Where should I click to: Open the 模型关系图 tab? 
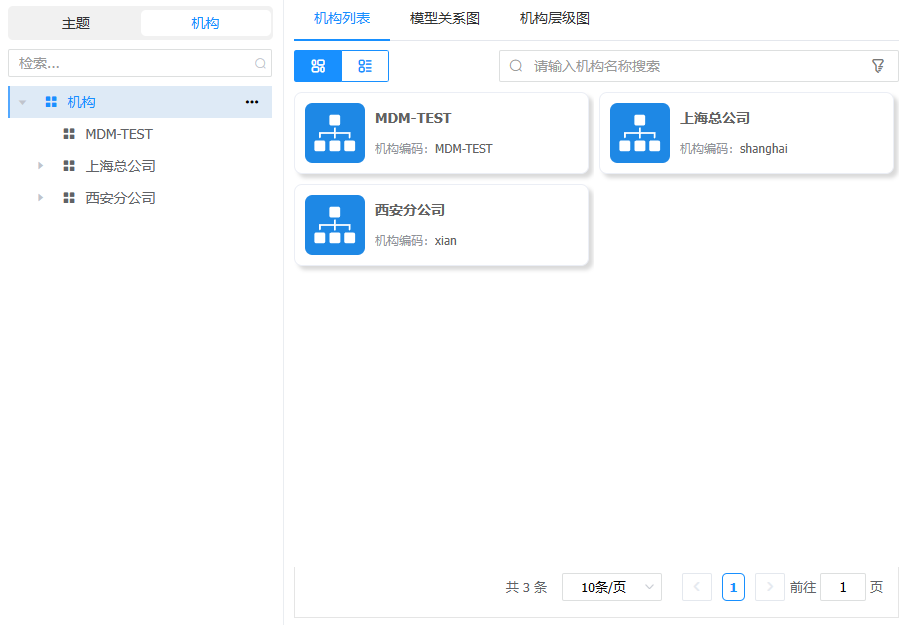(x=445, y=19)
